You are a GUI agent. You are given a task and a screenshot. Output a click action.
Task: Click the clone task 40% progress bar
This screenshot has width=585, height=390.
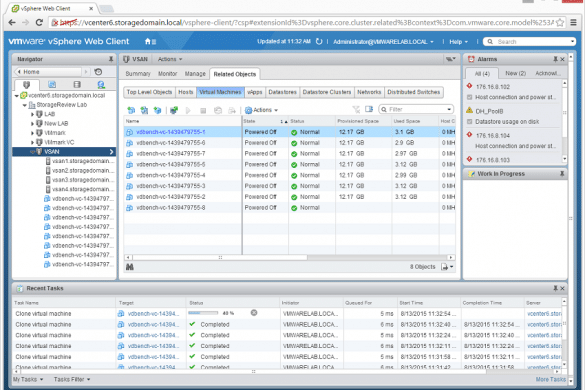coord(203,313)
